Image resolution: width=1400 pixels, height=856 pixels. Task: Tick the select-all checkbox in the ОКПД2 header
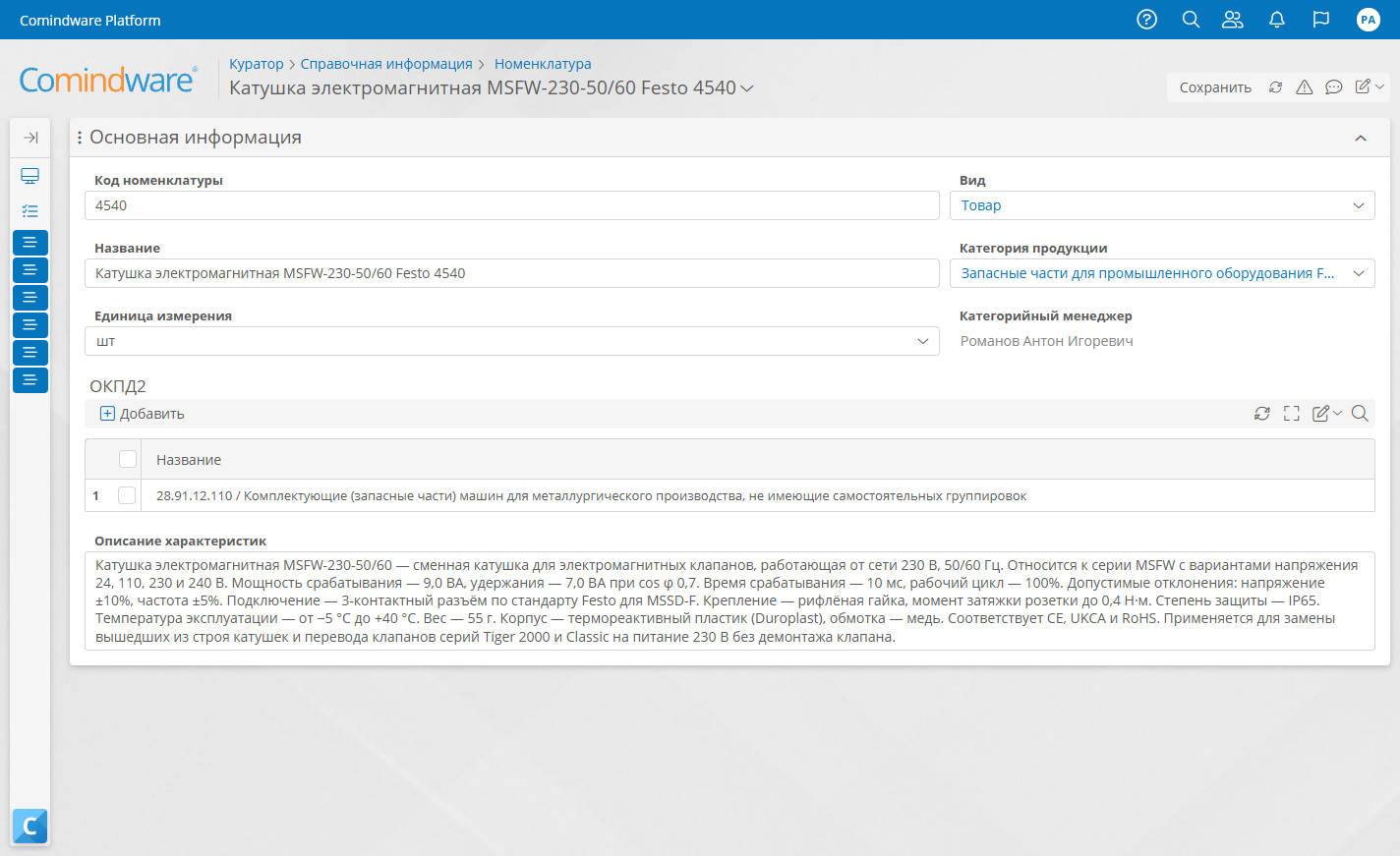(x=128, y=459)
